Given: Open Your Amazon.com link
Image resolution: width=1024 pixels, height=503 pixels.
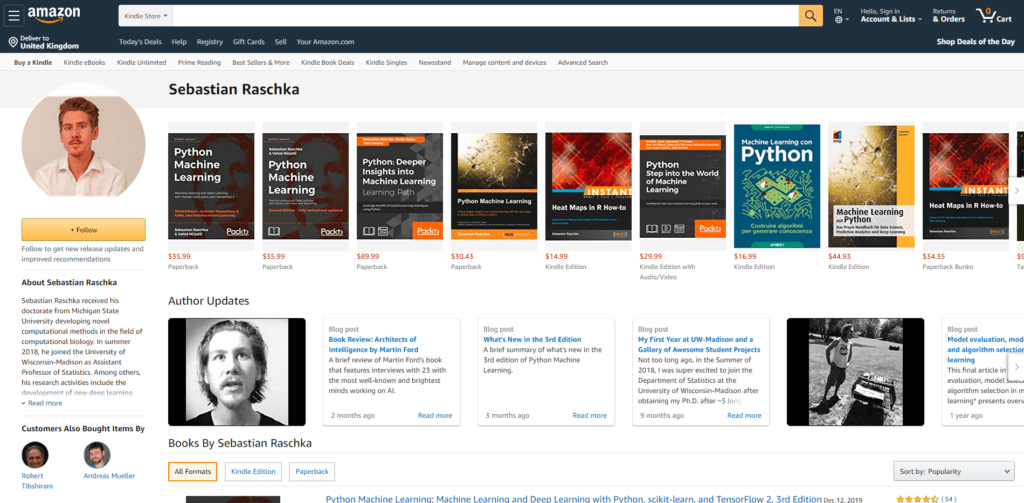Looking at the screenshot, I should pyautogui.click(x=325, y=42).
